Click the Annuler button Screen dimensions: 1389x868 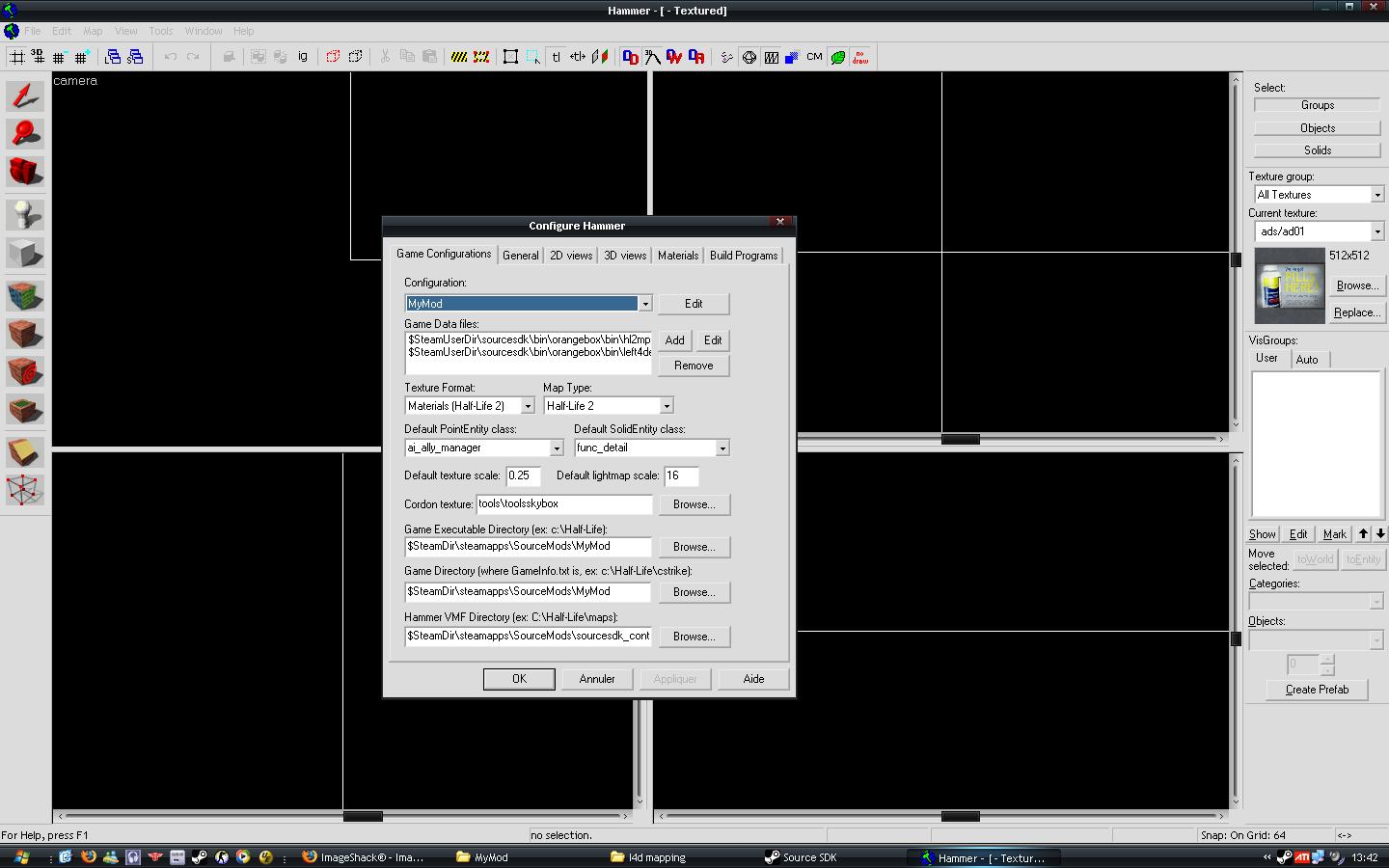pos(597,679)
